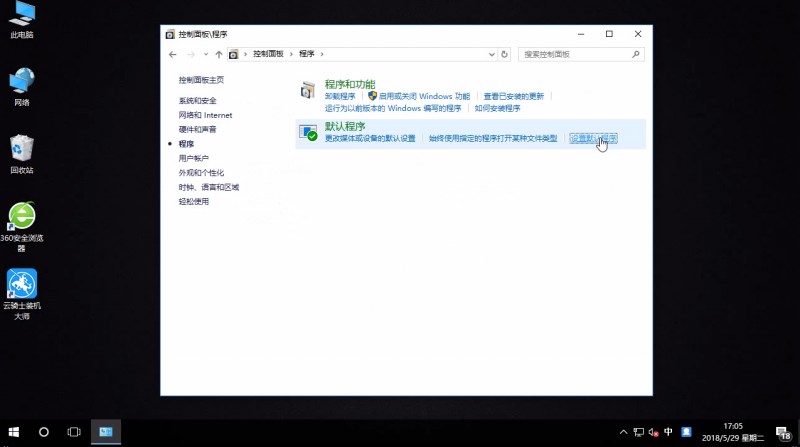The image size is (800, 447).
Task: Open volume tray icon
Action: pos(654,432)
